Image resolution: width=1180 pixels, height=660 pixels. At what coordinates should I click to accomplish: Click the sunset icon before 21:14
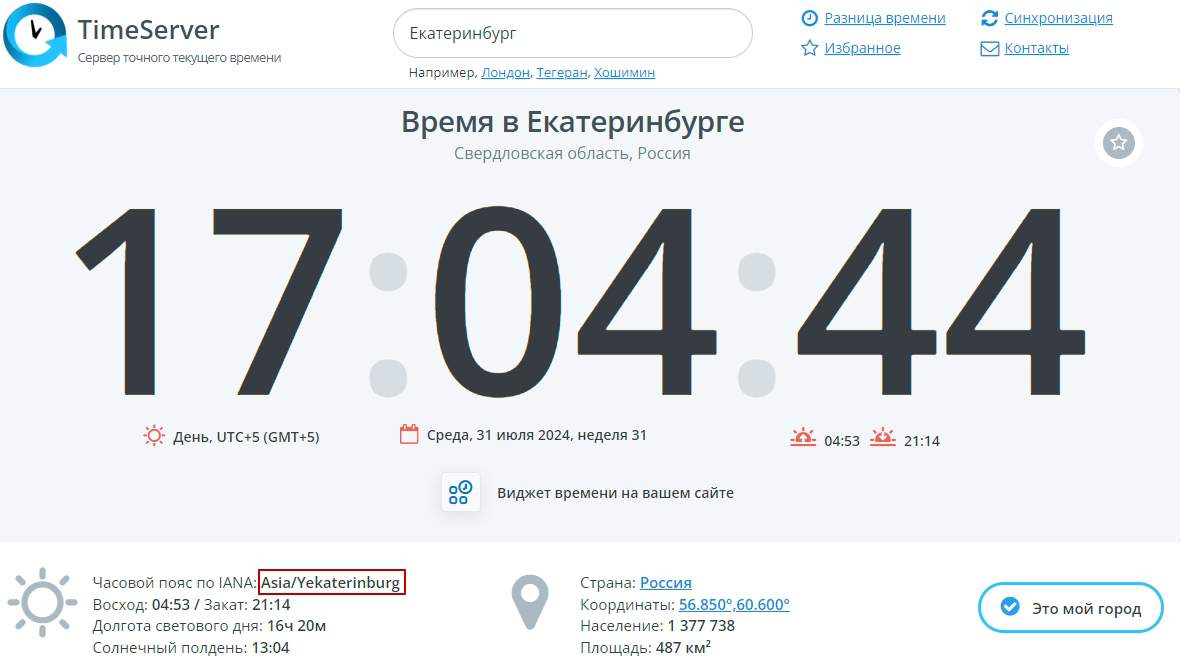(x=880, y=435)
